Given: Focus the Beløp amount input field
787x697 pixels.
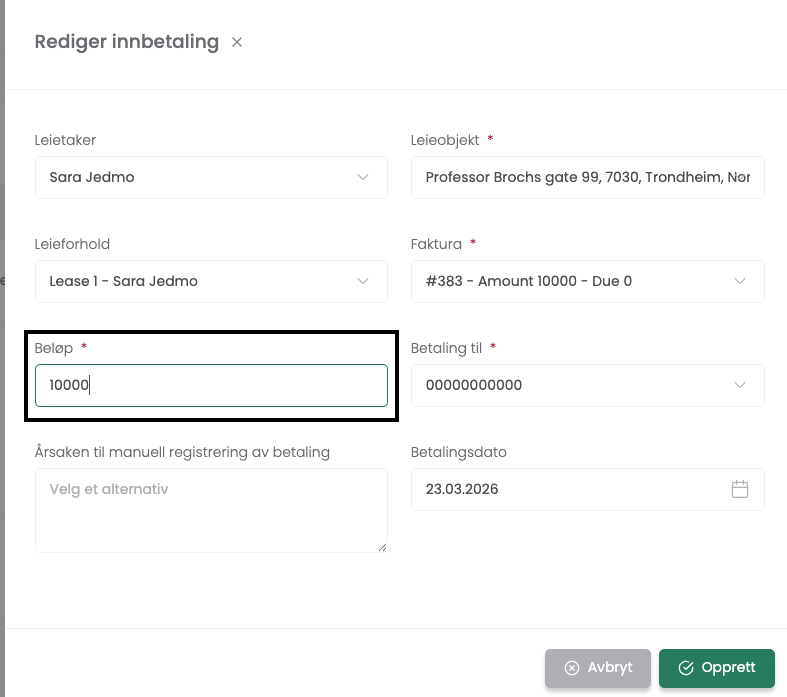Looking at the screenshot, I should (x=211, y=385).
